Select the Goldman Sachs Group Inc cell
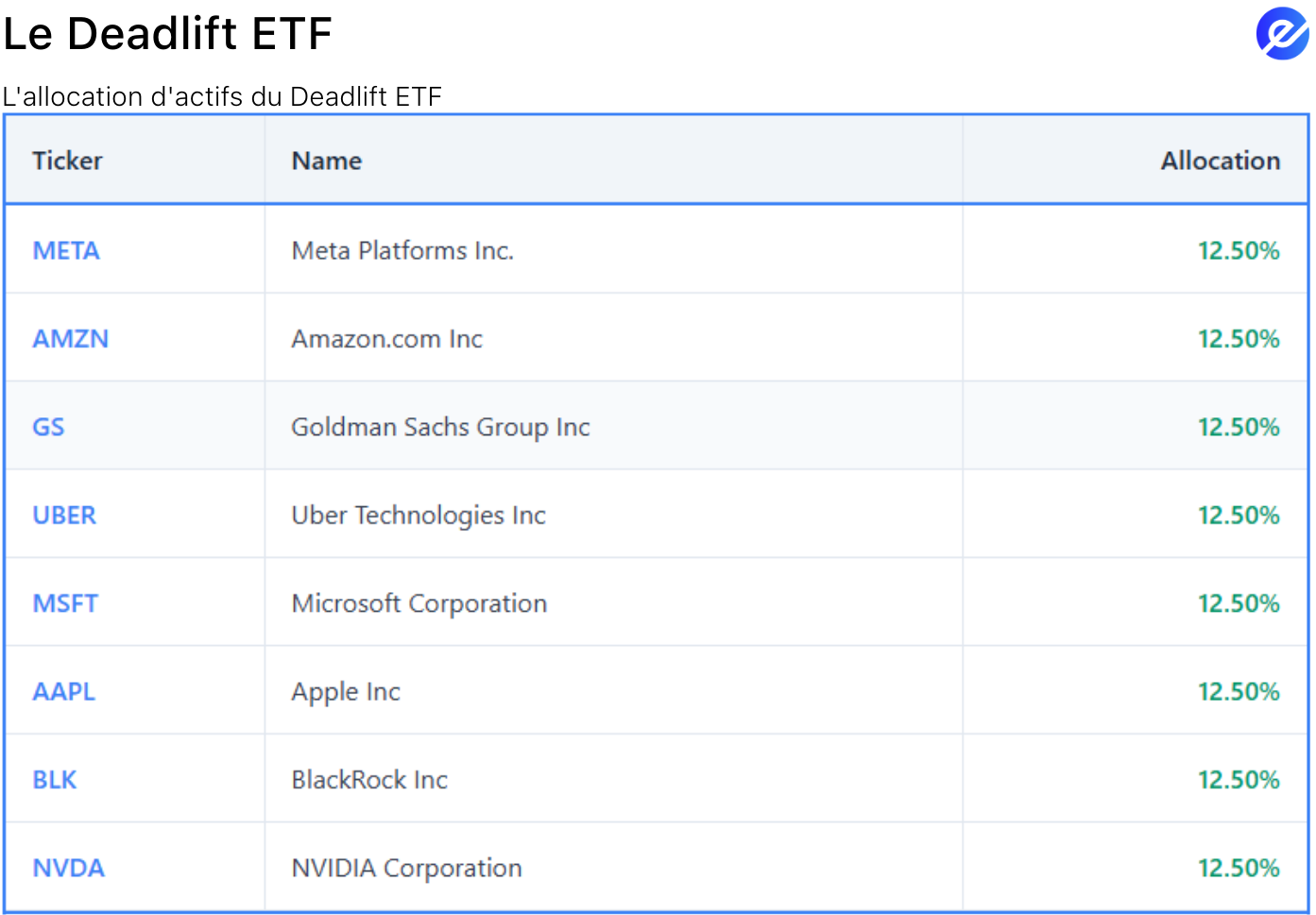This screenshot has height=915, width=1316. tap(440, 427)
